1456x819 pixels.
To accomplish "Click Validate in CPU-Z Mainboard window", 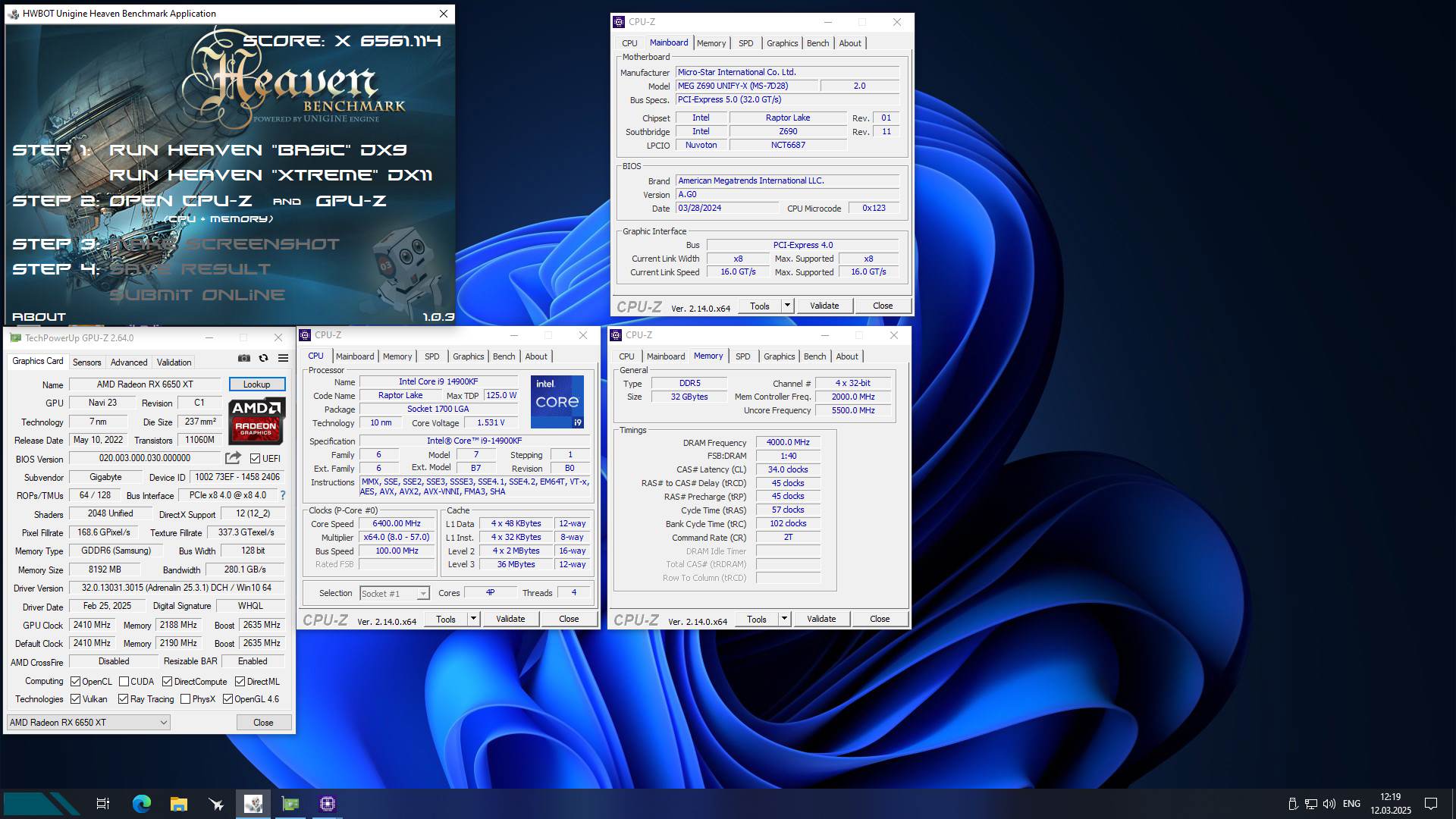I will click(x=824, y=306).
